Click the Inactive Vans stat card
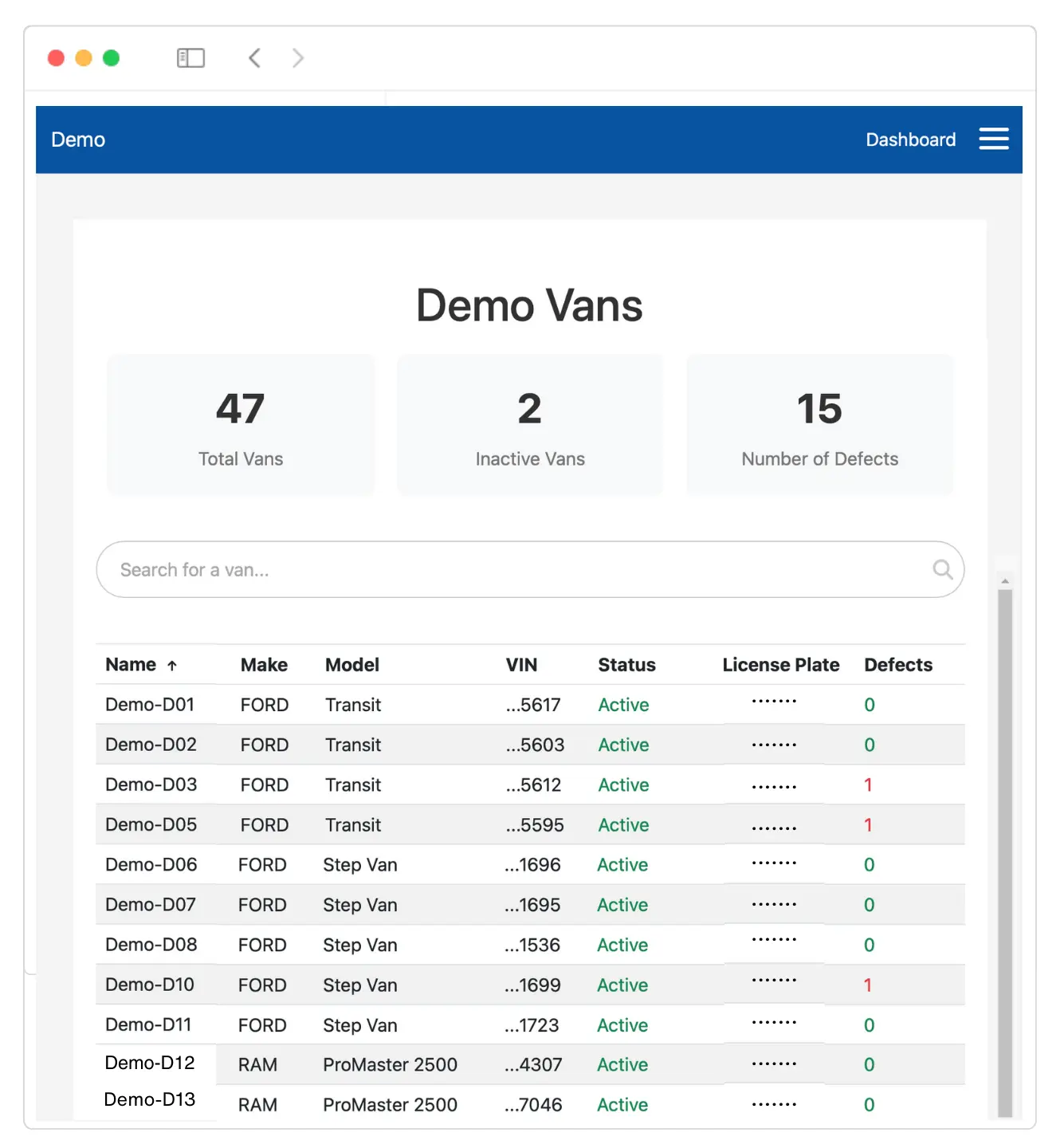1060x1148 pixels. click(529, 424)
